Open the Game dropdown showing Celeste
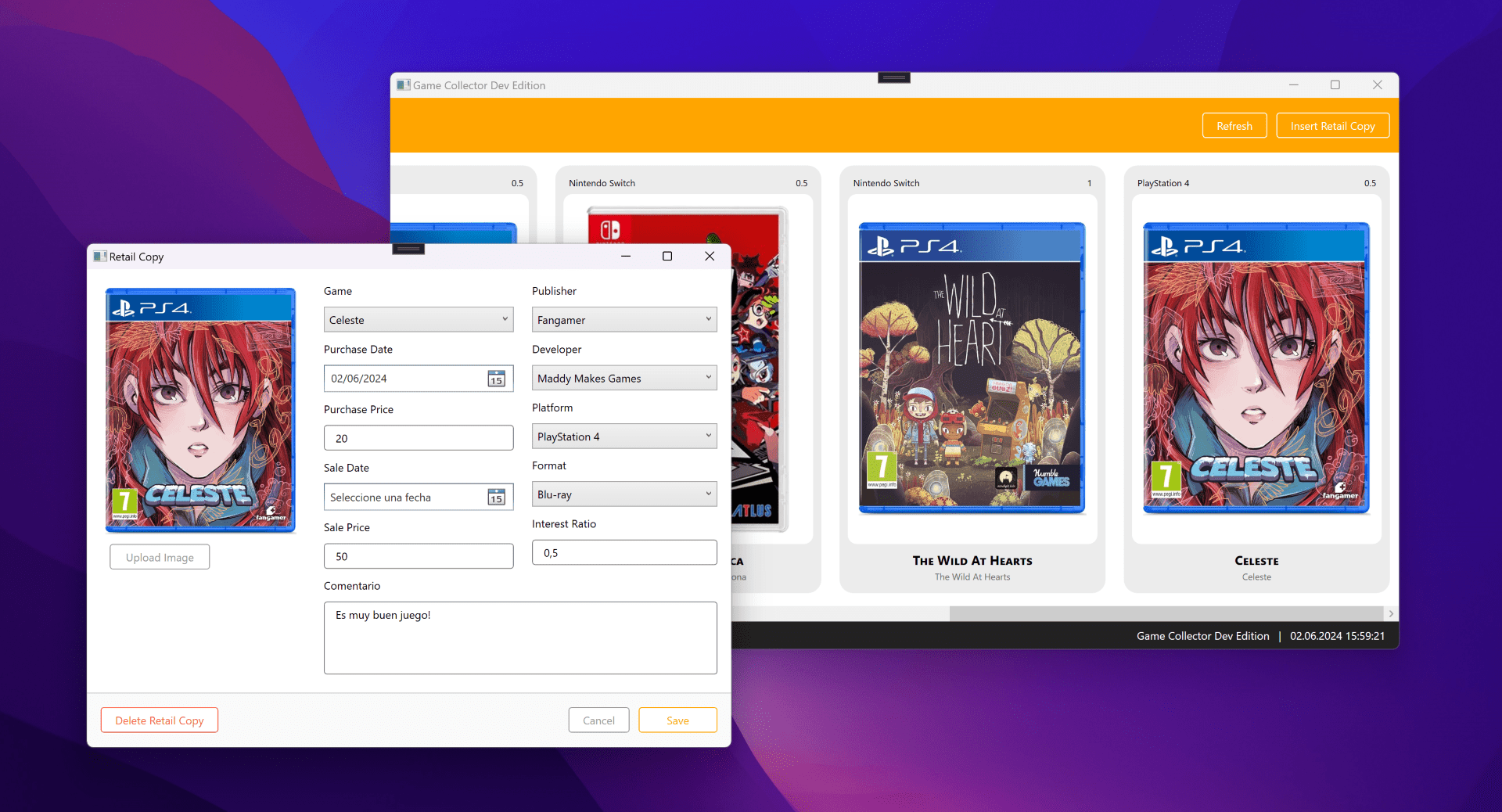1502x812 pixels. [419, 319]
